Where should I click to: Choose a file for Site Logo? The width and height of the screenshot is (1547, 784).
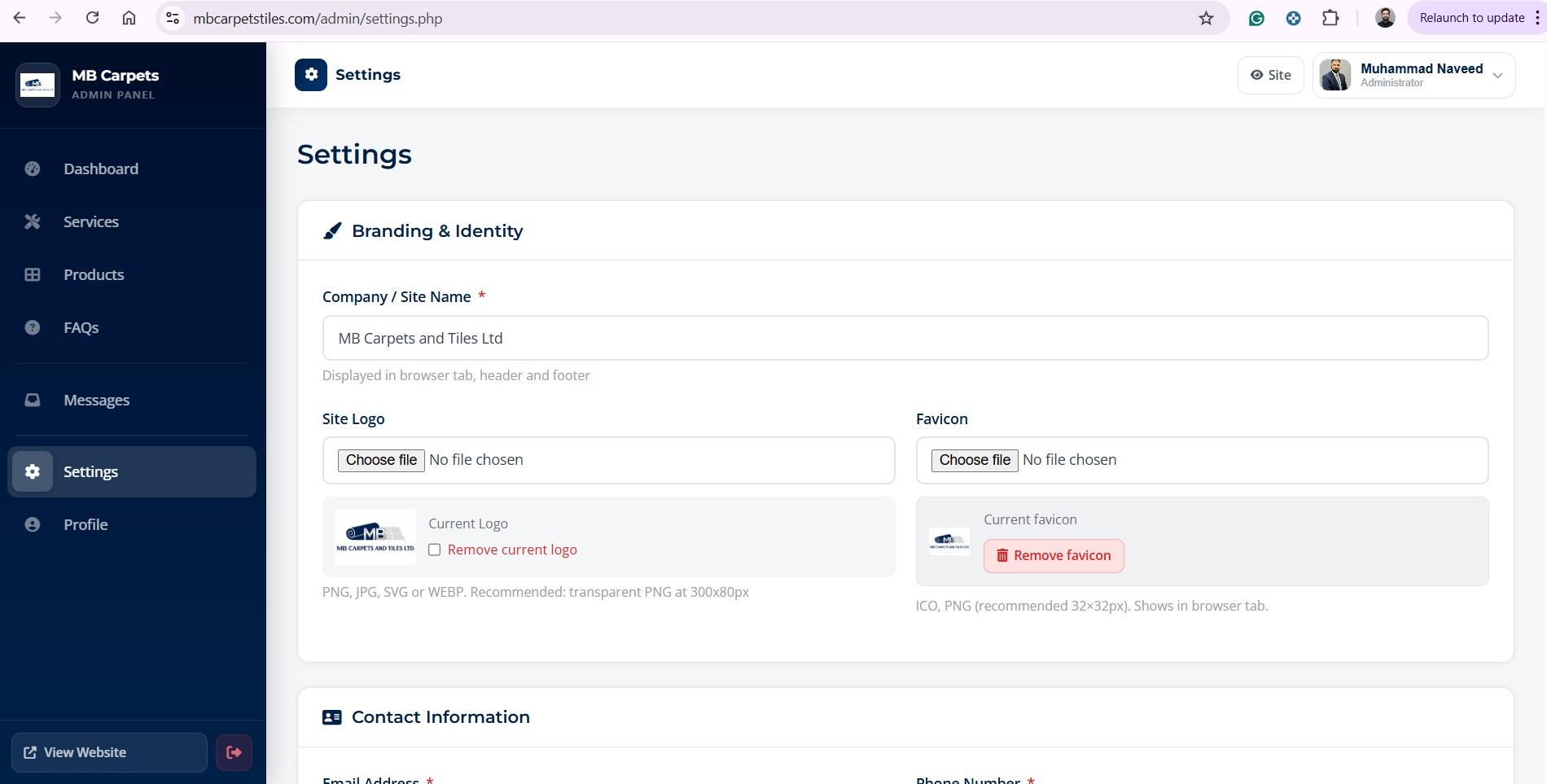click(381, 460)
